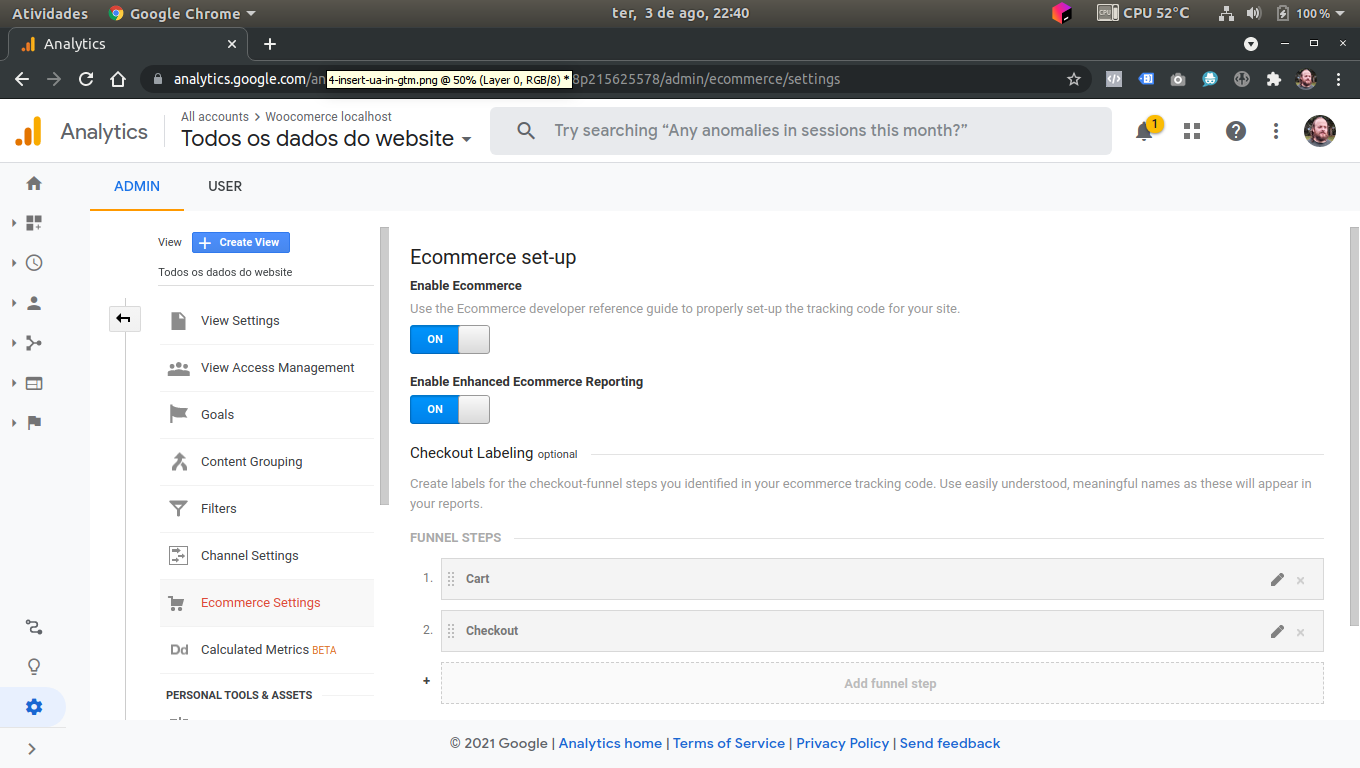Expand the left navigation panel chevron
The height and width of the screenshot is (768, 1360).
31,748
